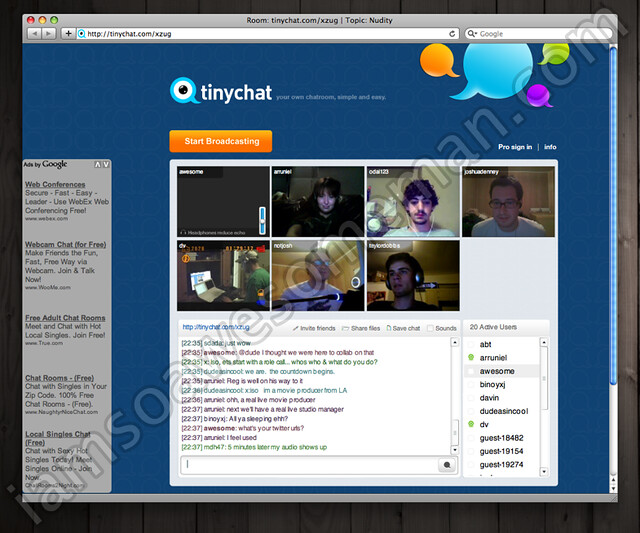Click the browser page vertical scrollbar
This screenshot has width=640, height=533.
pyautogui.click(x=613, y=215)
